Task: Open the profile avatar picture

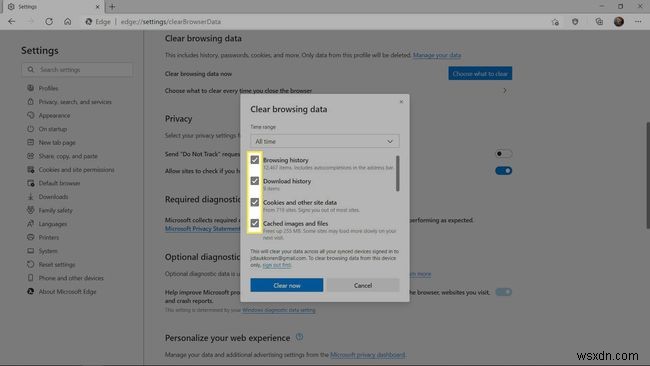Action: tap(619, 22)
